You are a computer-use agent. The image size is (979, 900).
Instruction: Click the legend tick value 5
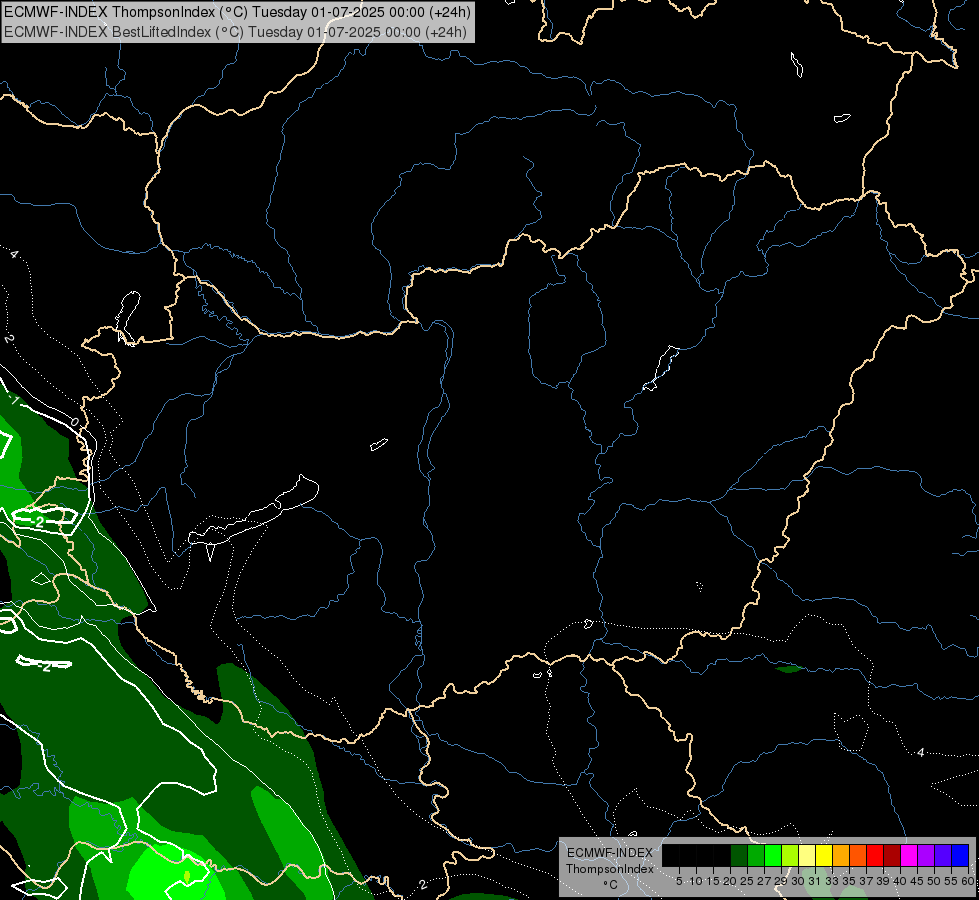pyautogui.click(x=679, y=881)
